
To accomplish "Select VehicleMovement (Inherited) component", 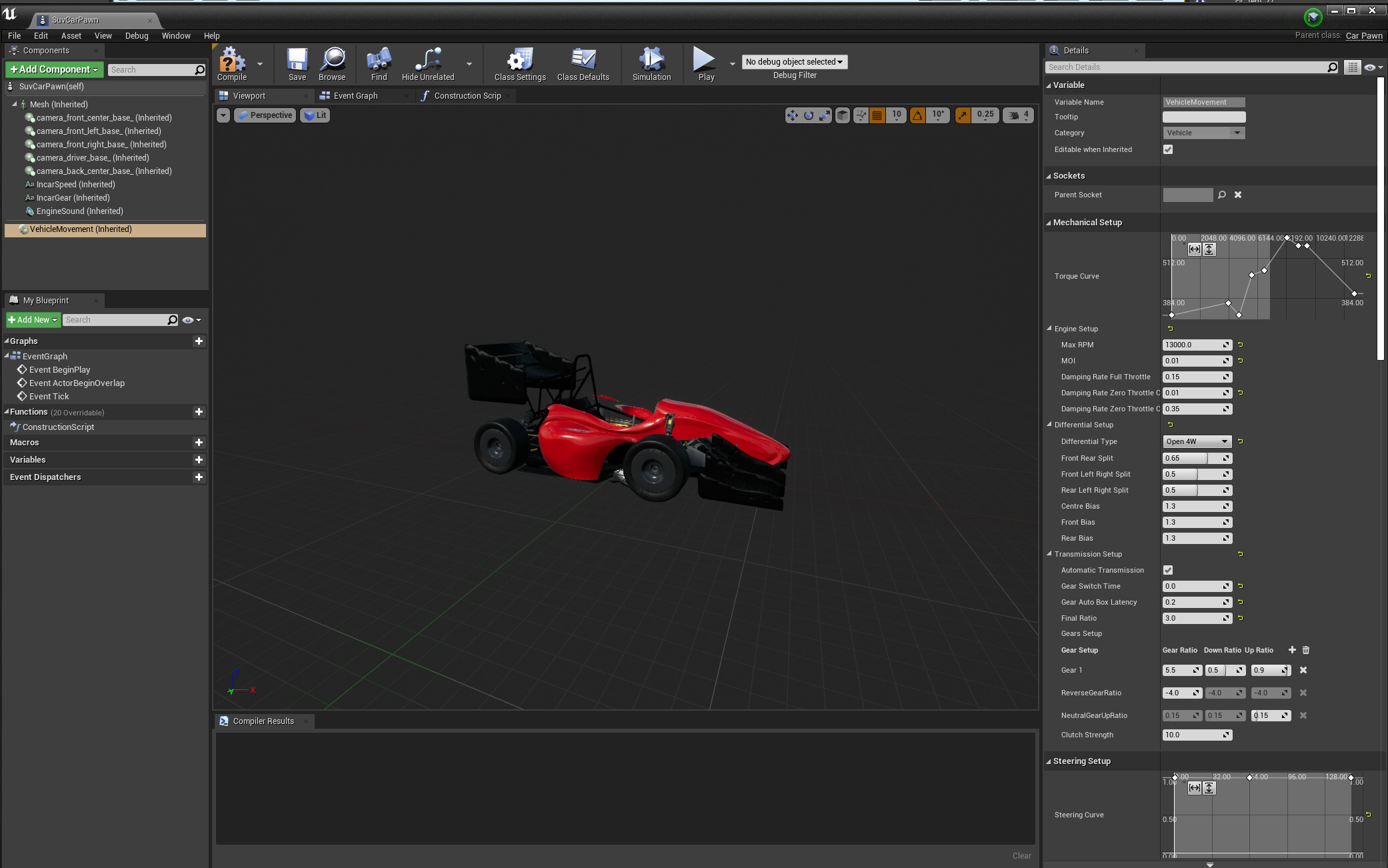I will click(x=105, y=229).
